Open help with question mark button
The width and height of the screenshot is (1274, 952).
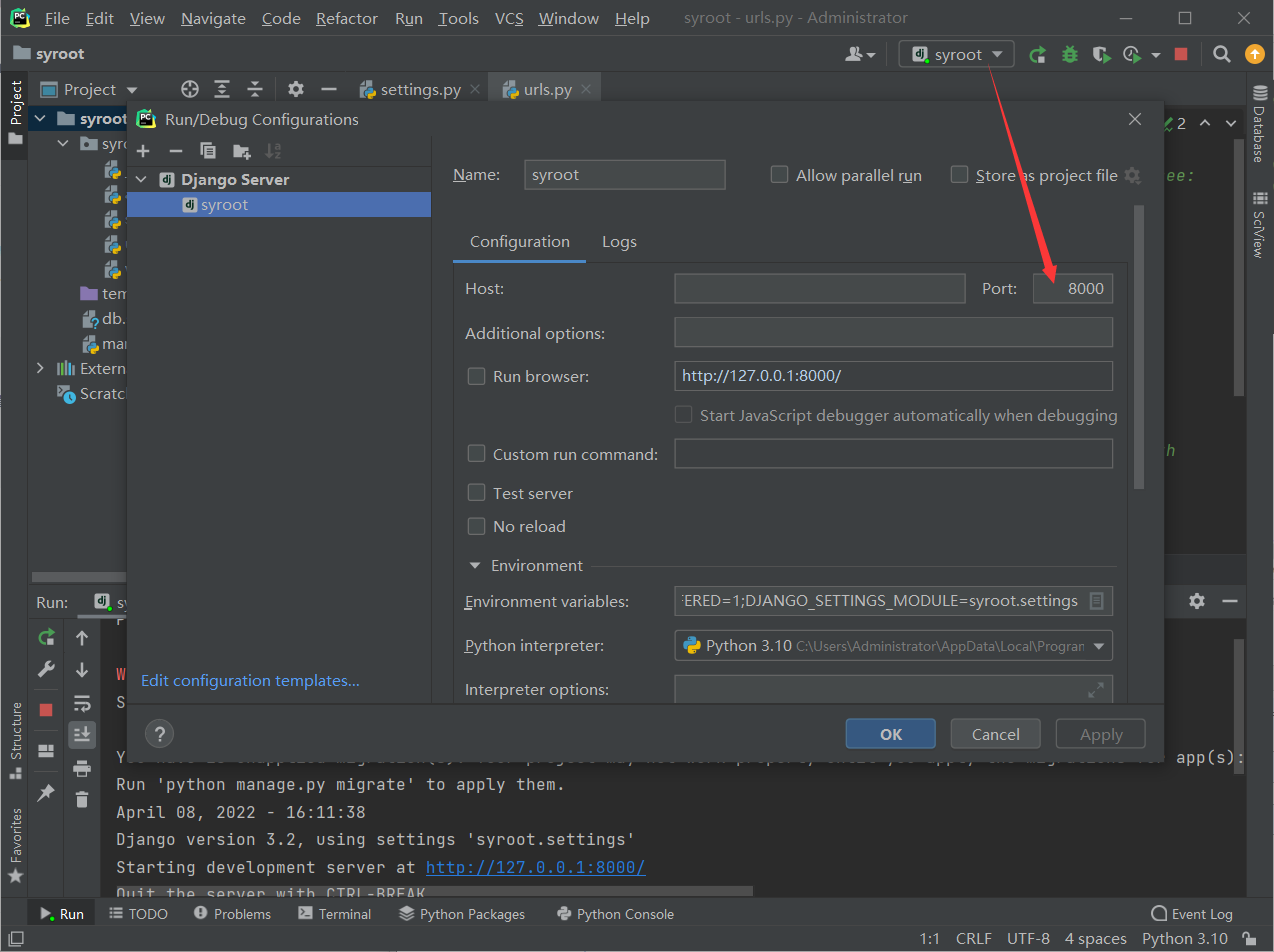[160, 734]
